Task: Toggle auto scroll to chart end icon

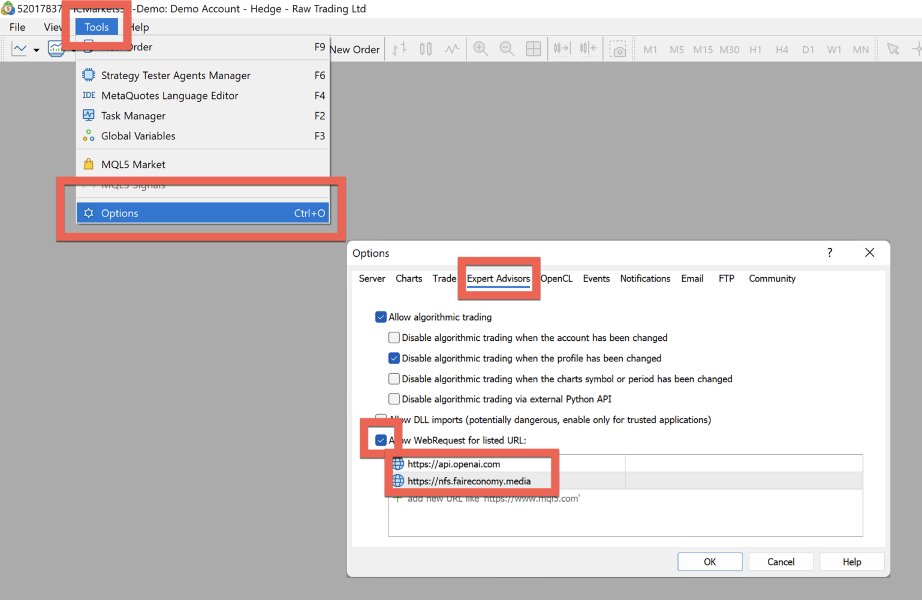Action: pos(562,49)
